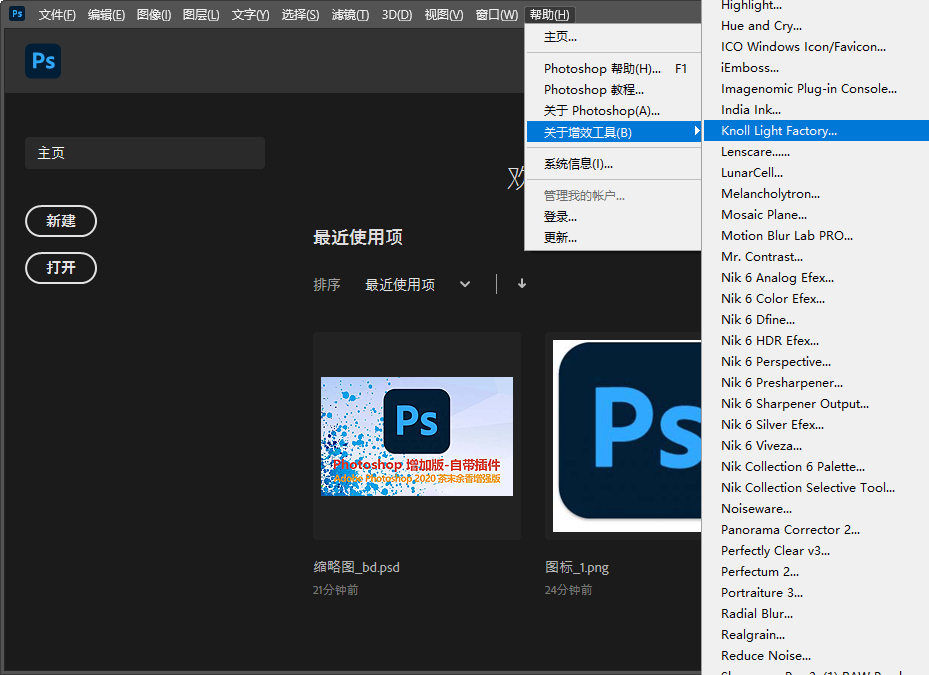Select Panorama Corrector 2...
The height and width of the screenshot is (675, 929).
click(x=815, y=530)
